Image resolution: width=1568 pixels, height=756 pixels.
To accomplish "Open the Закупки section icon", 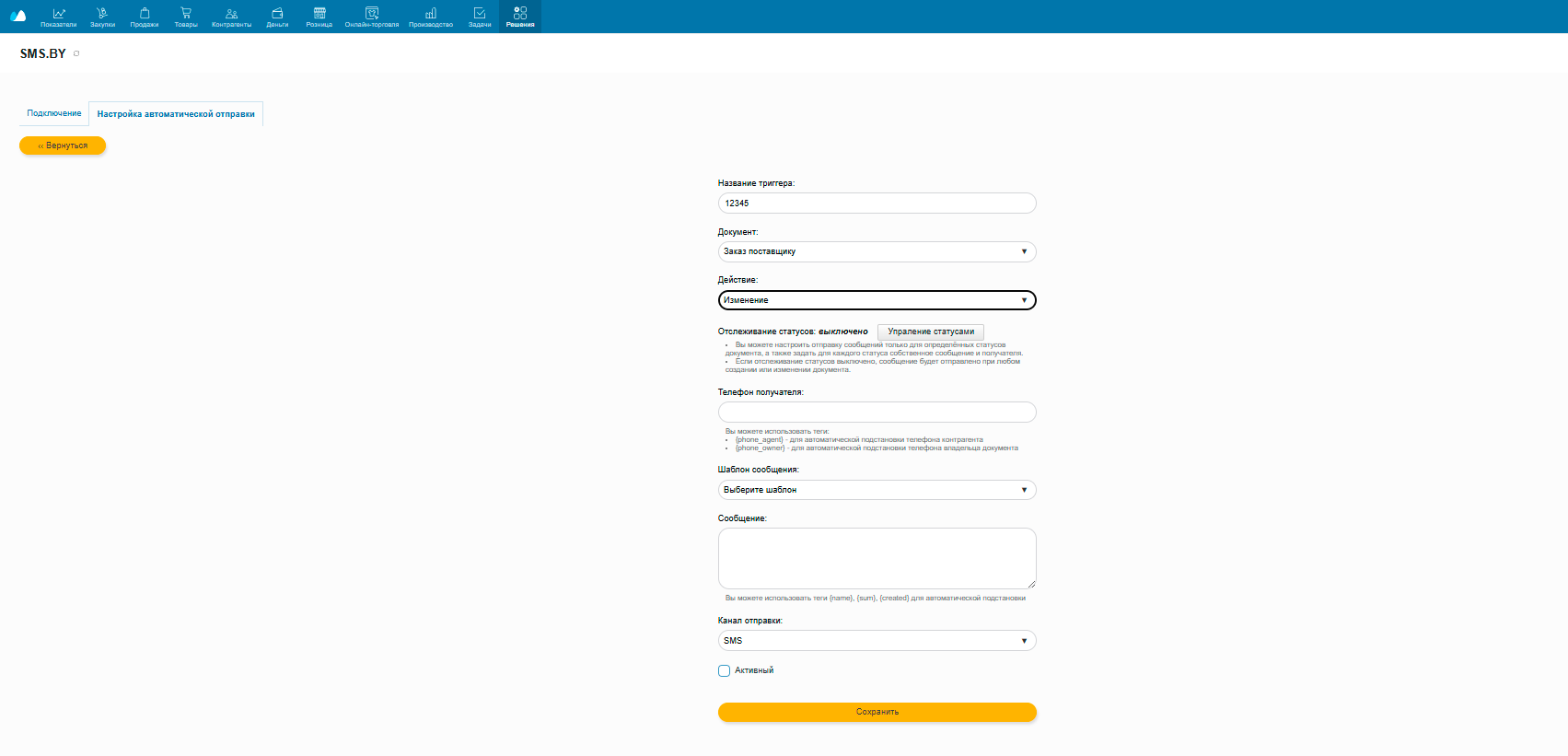I will tap(102, 13).
